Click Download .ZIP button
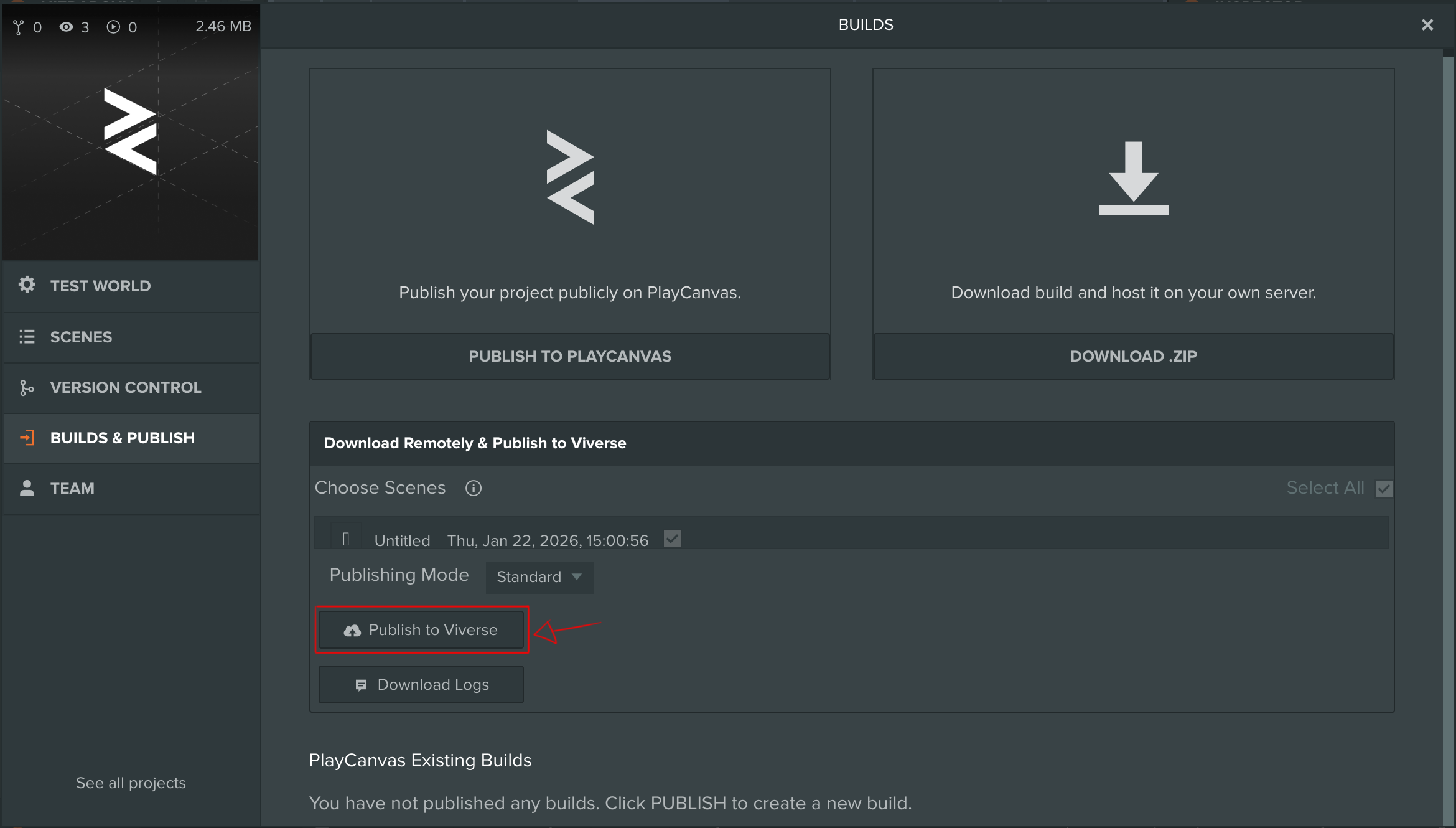1456x828 pixels. (1133, 356)
